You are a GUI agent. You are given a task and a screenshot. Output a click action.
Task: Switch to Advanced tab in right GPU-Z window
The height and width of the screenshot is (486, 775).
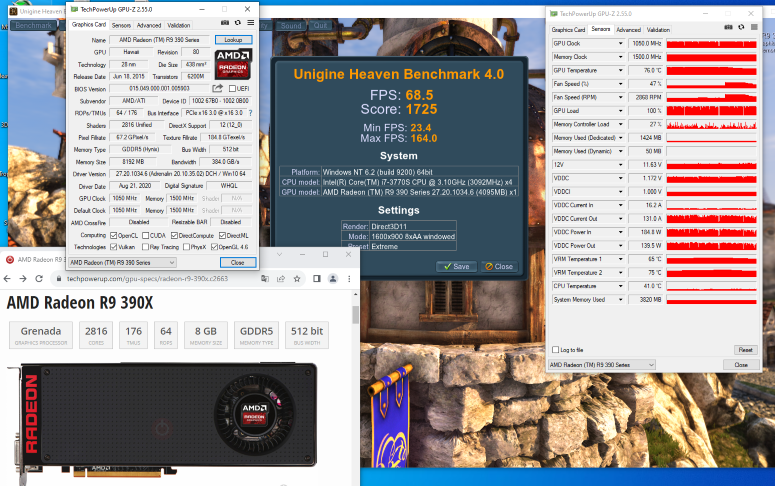628,30
